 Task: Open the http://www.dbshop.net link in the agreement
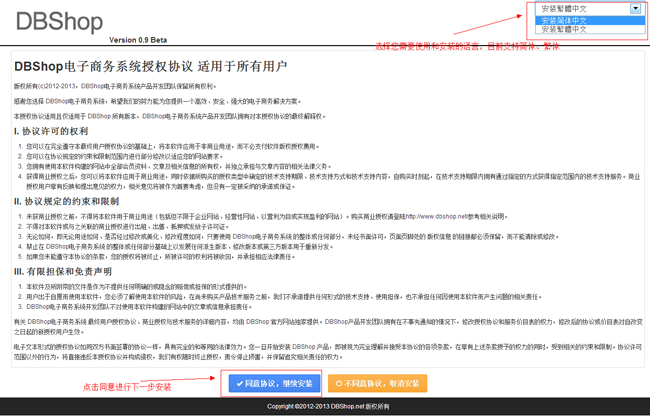pos(437,216)
